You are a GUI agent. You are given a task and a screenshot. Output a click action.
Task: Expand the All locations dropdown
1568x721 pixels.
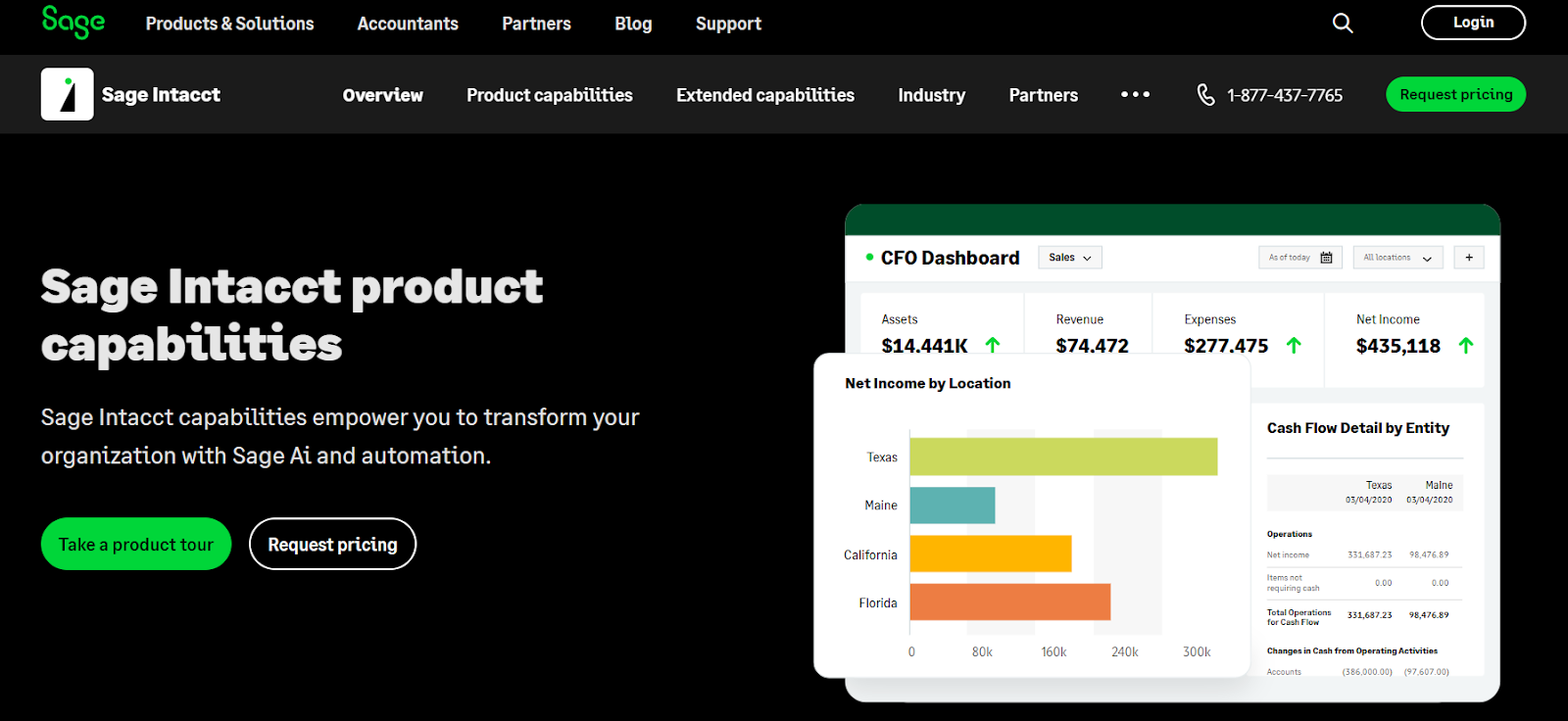click(x=1396, y=258)
